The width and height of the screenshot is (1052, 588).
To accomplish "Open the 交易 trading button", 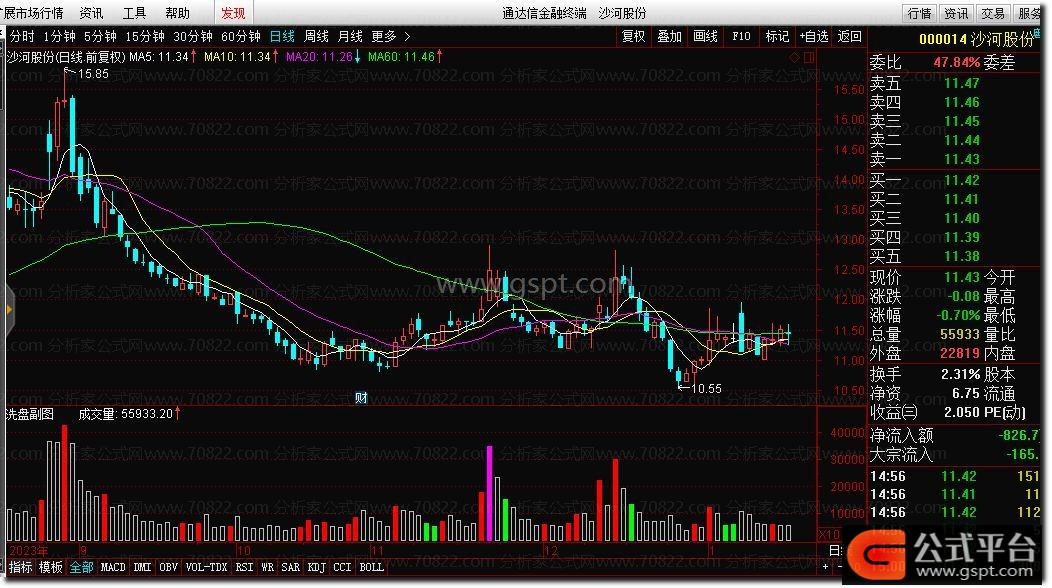I will [x=992, y=13].
